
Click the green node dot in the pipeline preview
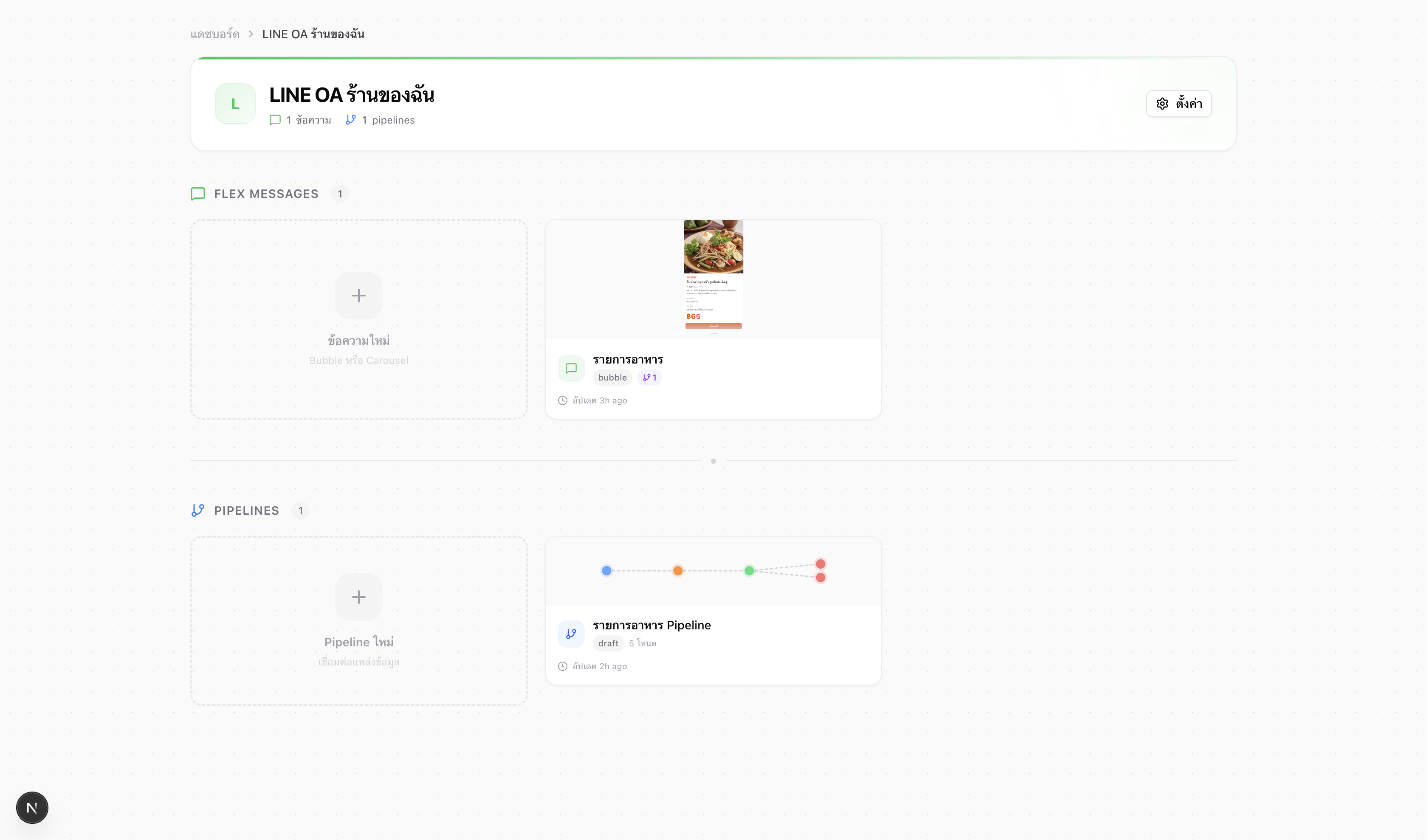[x=749, y=571]
